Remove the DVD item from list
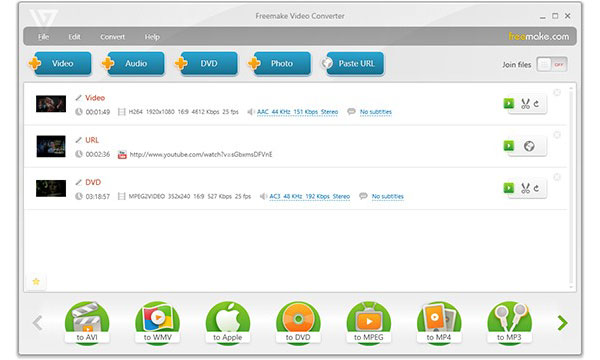Viewport: 600px width, 360px height. (557, 177)
